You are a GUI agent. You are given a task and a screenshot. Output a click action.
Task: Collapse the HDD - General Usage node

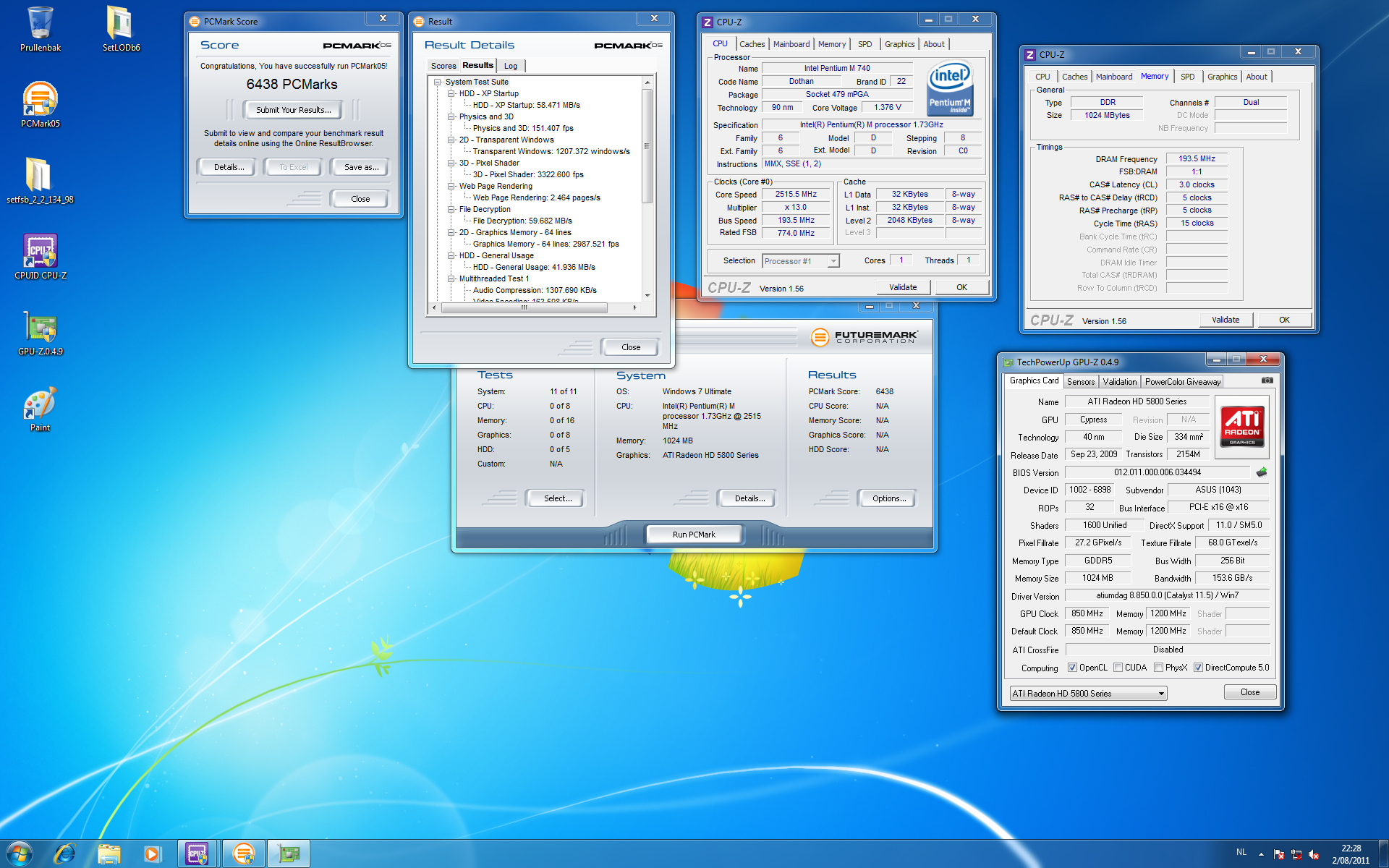451,256
